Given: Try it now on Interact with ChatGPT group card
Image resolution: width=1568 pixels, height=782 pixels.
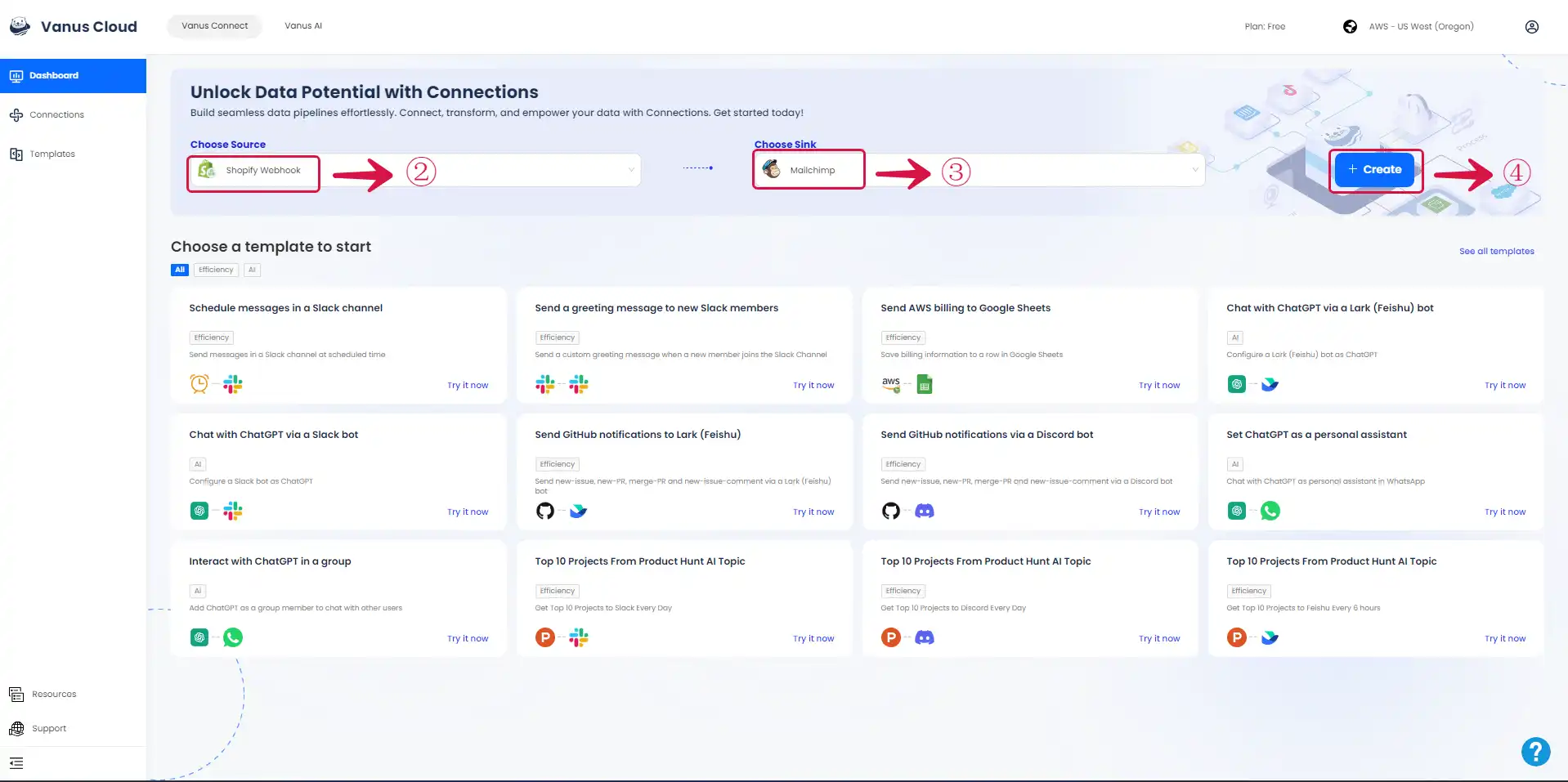Looking at the screenshot, I should (x=468, y=638).
